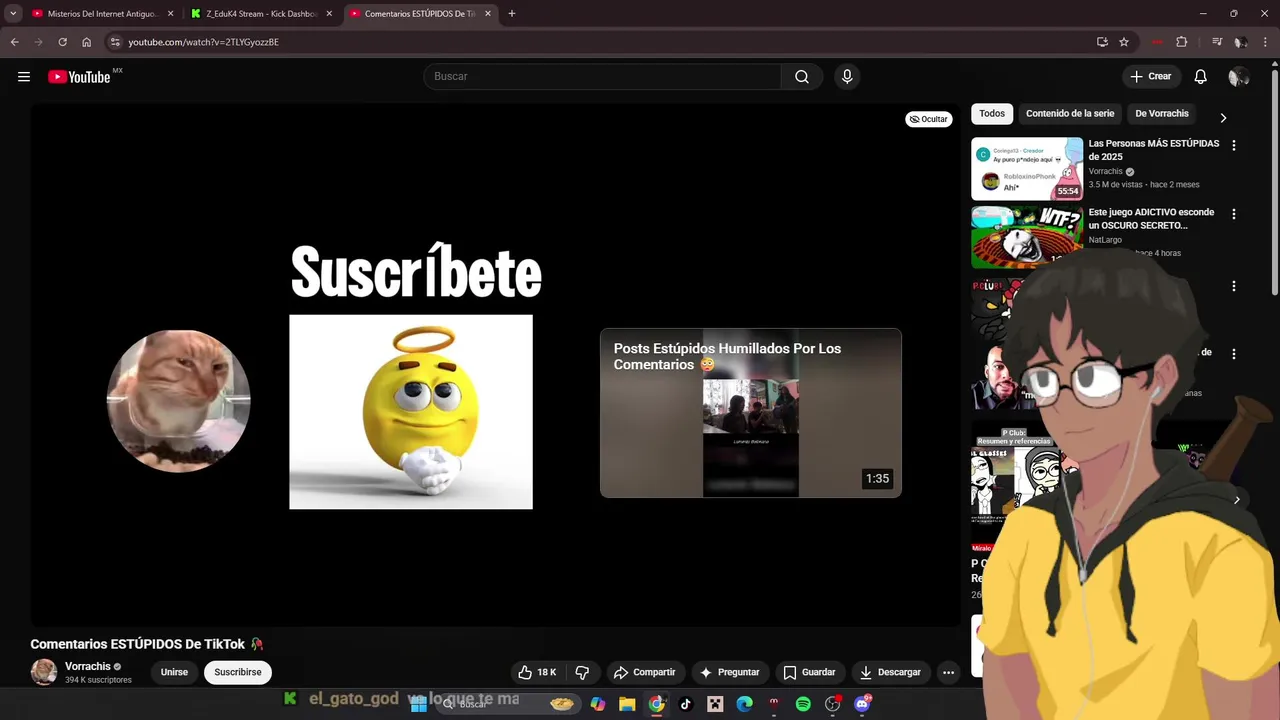Screen dimensions: 1280x720
Task: Open the notifications bell
Action: (x=1201, y=77)
